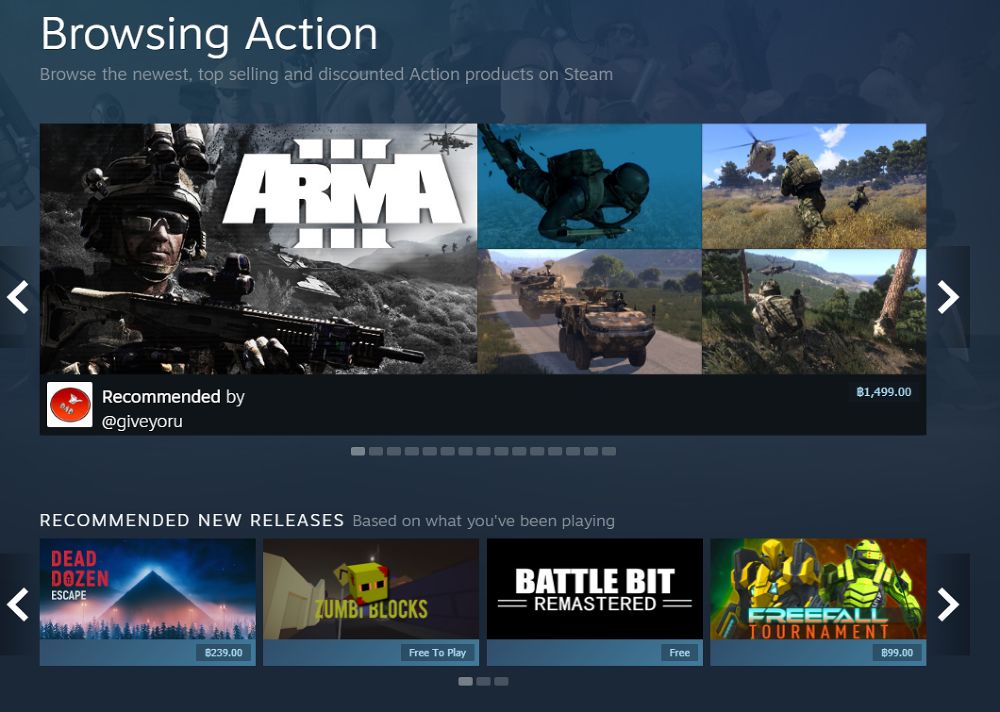The width and height of the screenshot is (1000, 712).
Task: View the underwater diver screenshot
Action: pos(589,186)
